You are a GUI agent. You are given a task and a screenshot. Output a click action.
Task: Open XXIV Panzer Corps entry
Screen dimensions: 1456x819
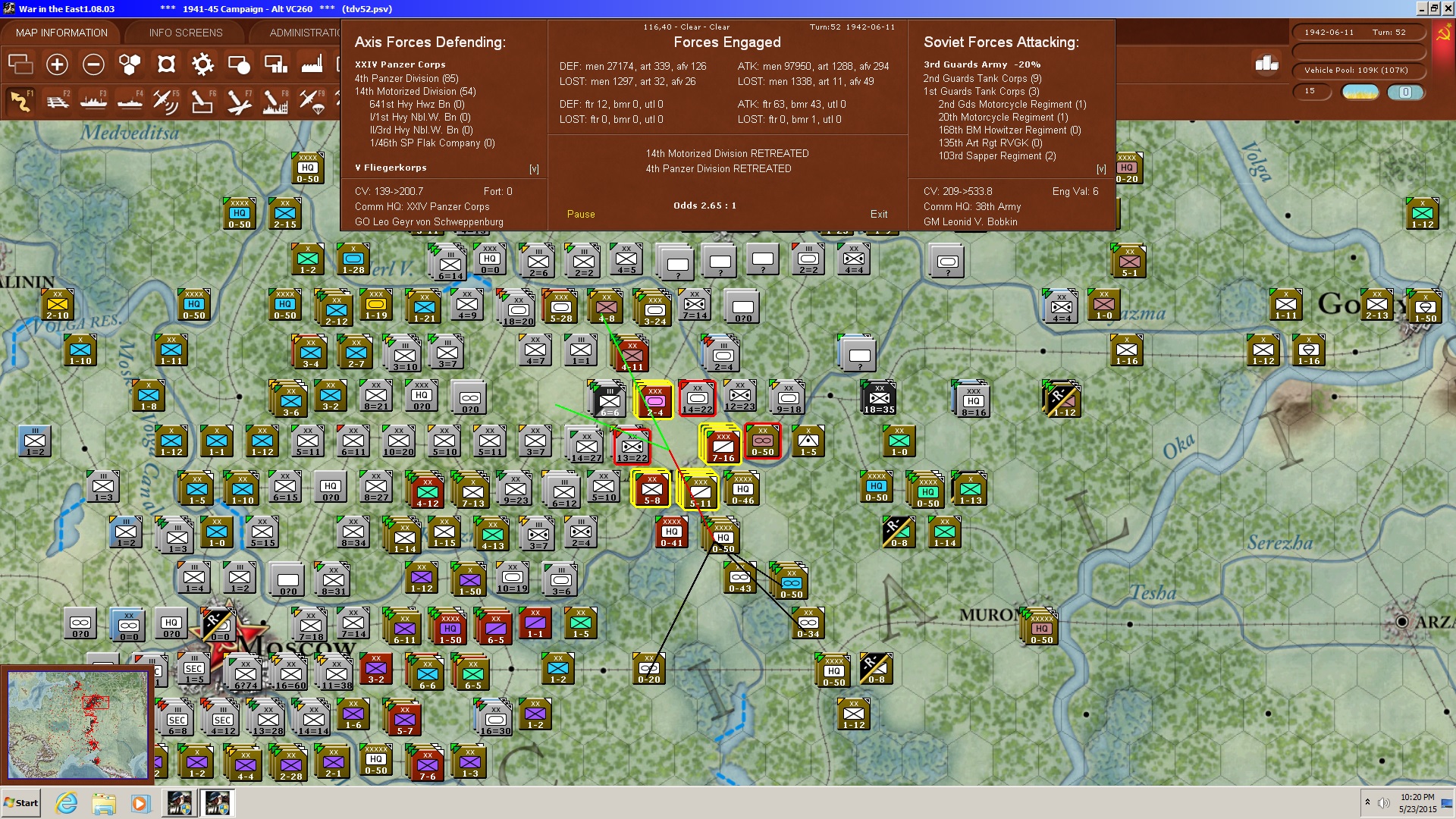coord(400,64)
